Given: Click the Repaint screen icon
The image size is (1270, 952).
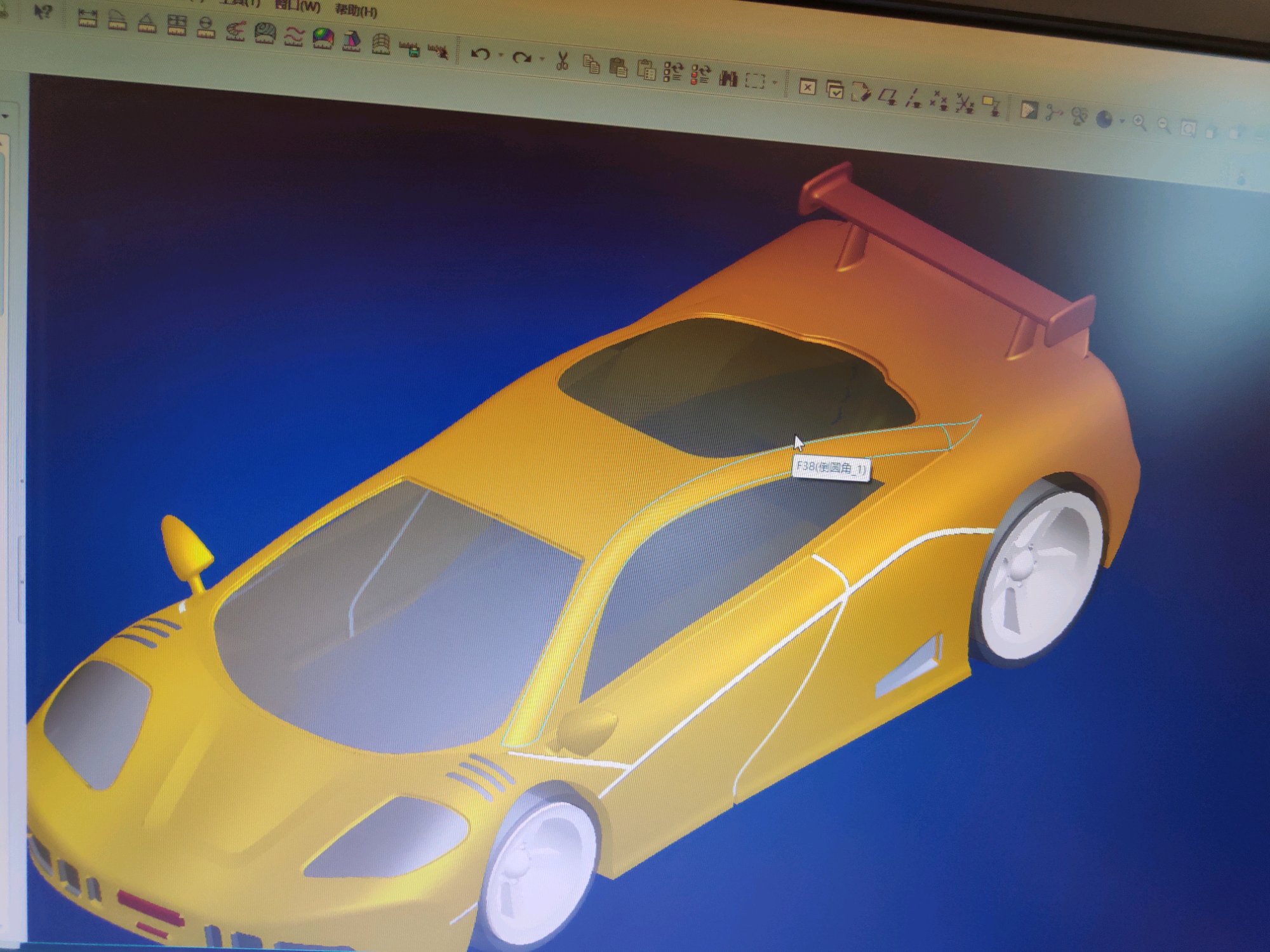Looking at the screenshot, I should click(1028, 110).
